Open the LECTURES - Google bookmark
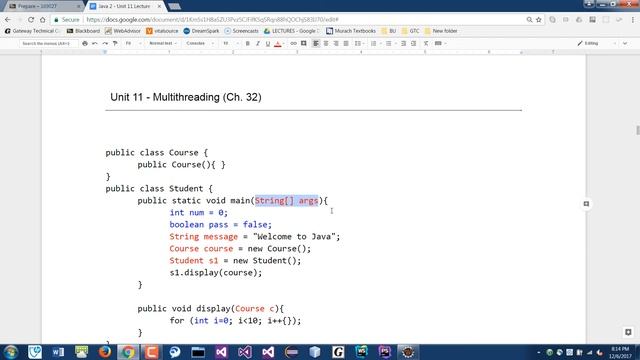Viewport: 640px width, 360px height. [x=292, y=31]
